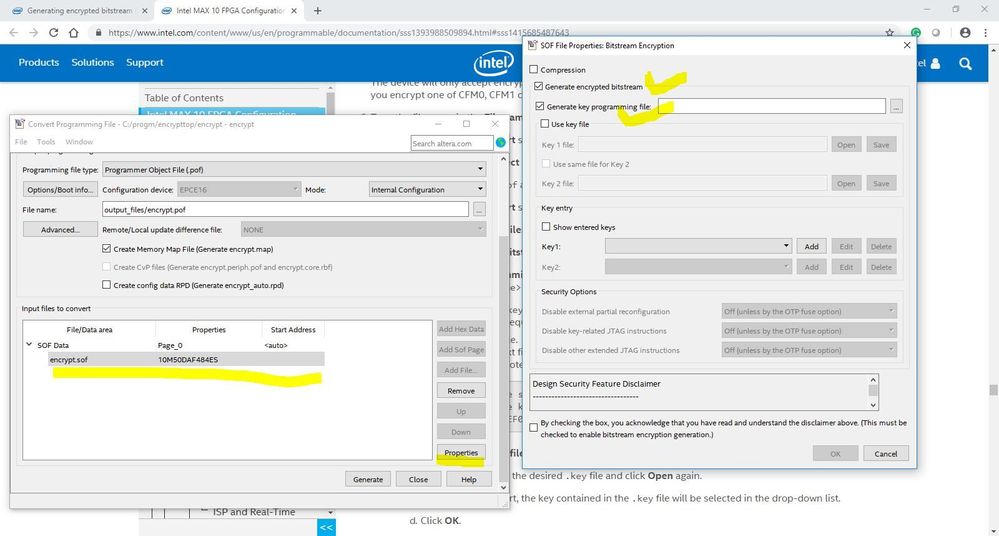Click the Remove button
This screenshot has width=999, height=536.
click(x=461, y=391)
